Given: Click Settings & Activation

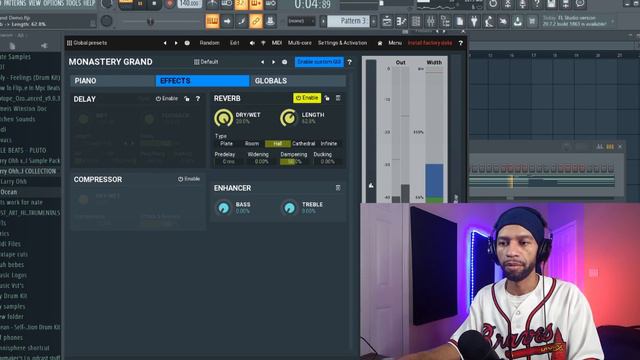Looking at the screenshot, I should point(342,43).
